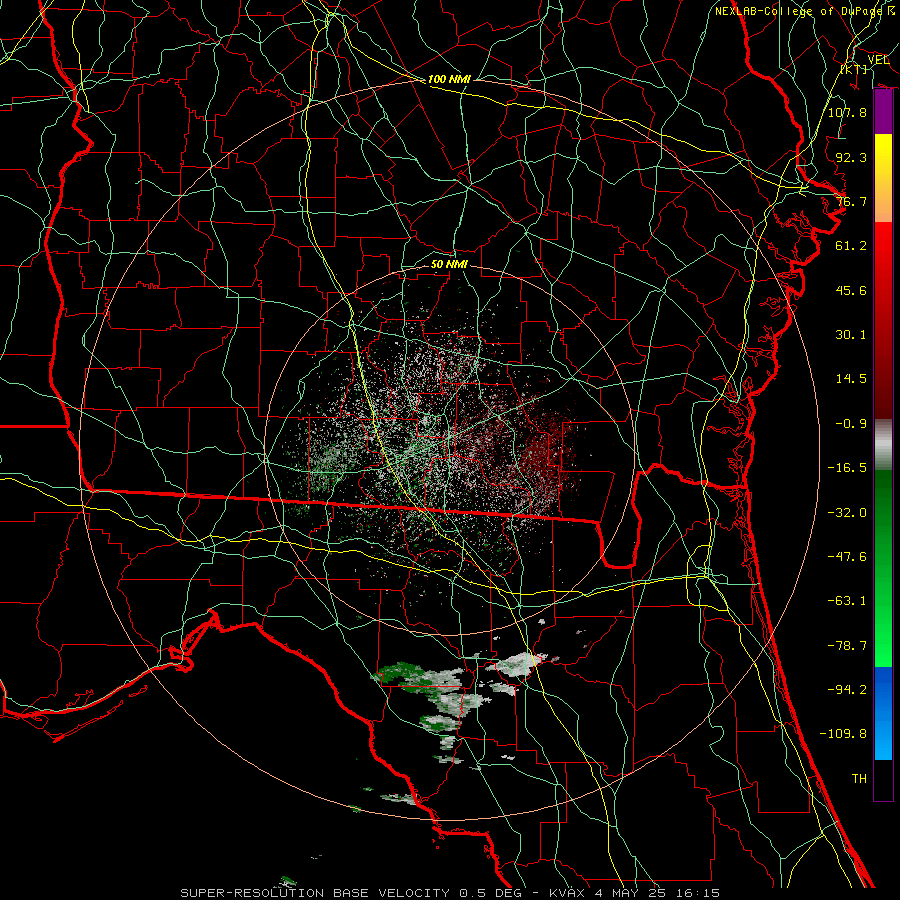Click the yellow-orange segment of the color bar
This screenshot has width=900, height=900.
883,178
